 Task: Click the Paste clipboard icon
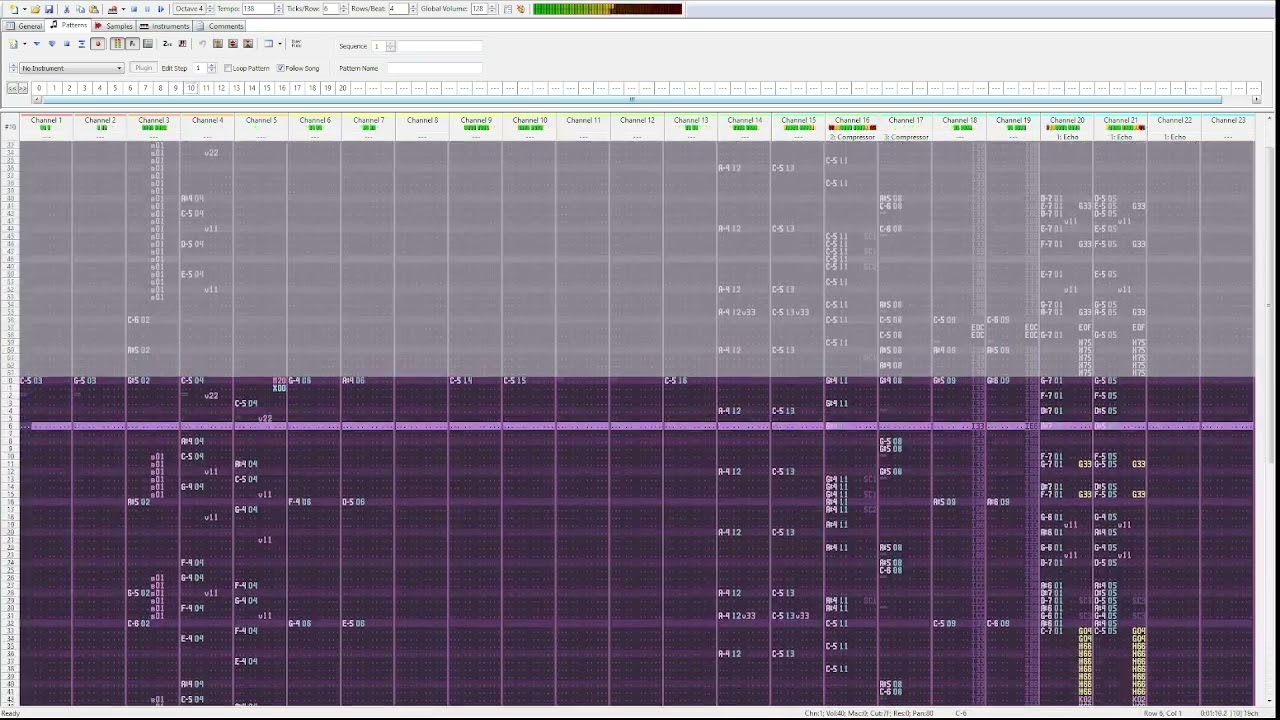pyautogui.click(x=94, y=9)
